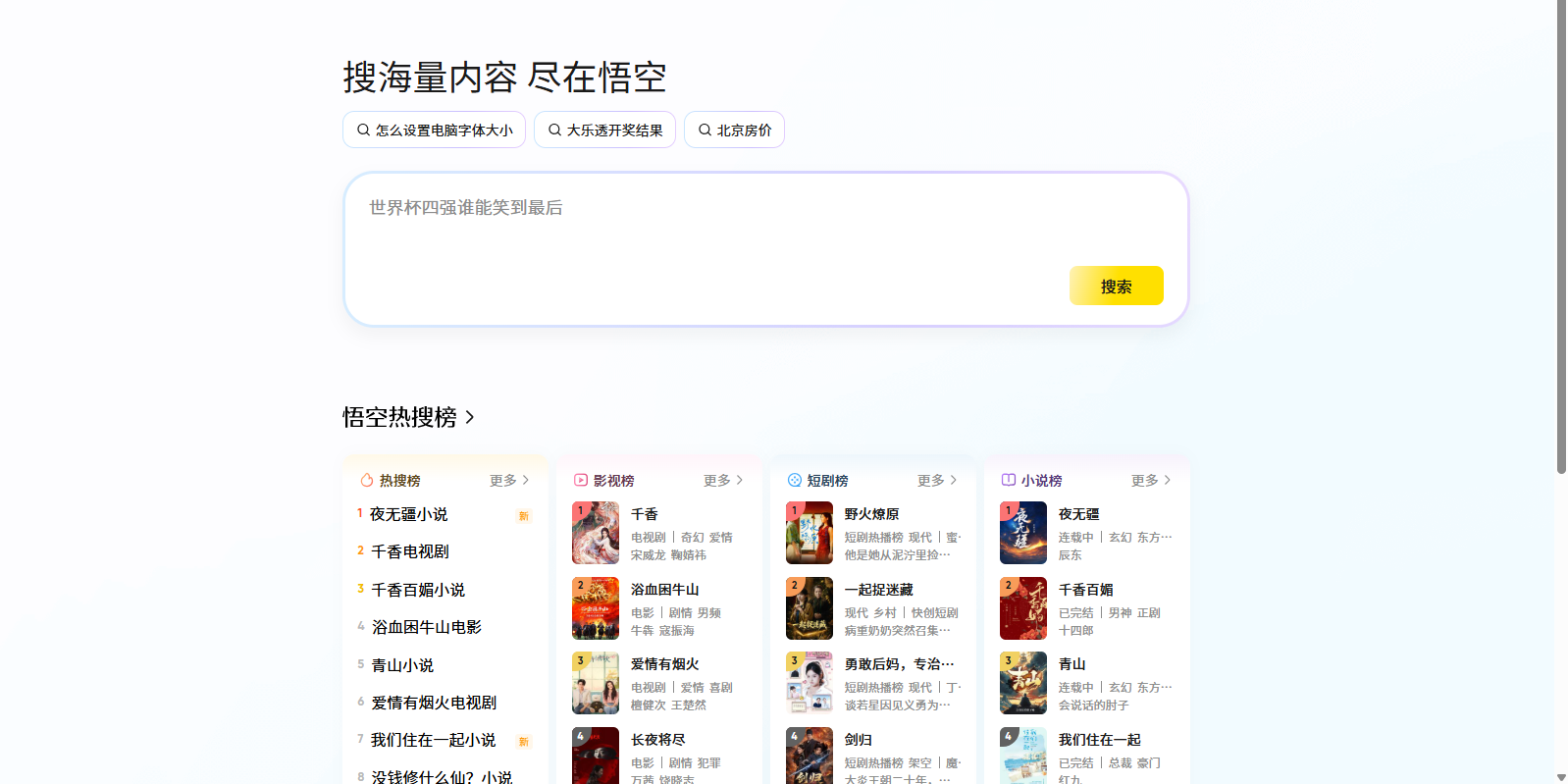
Task: Expand 更多 in the 小说榜 card
Action: pyautogui.click(x=1151, y=480)
